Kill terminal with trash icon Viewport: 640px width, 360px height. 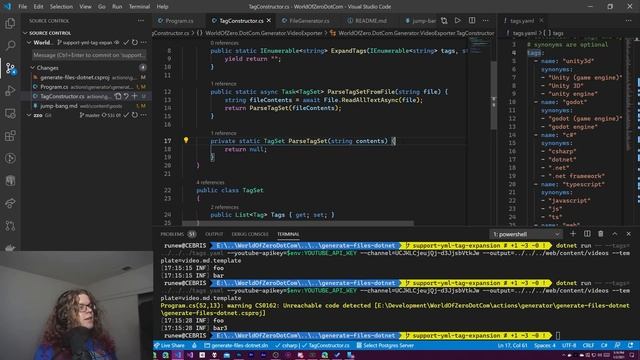click(x=601, y=234)
